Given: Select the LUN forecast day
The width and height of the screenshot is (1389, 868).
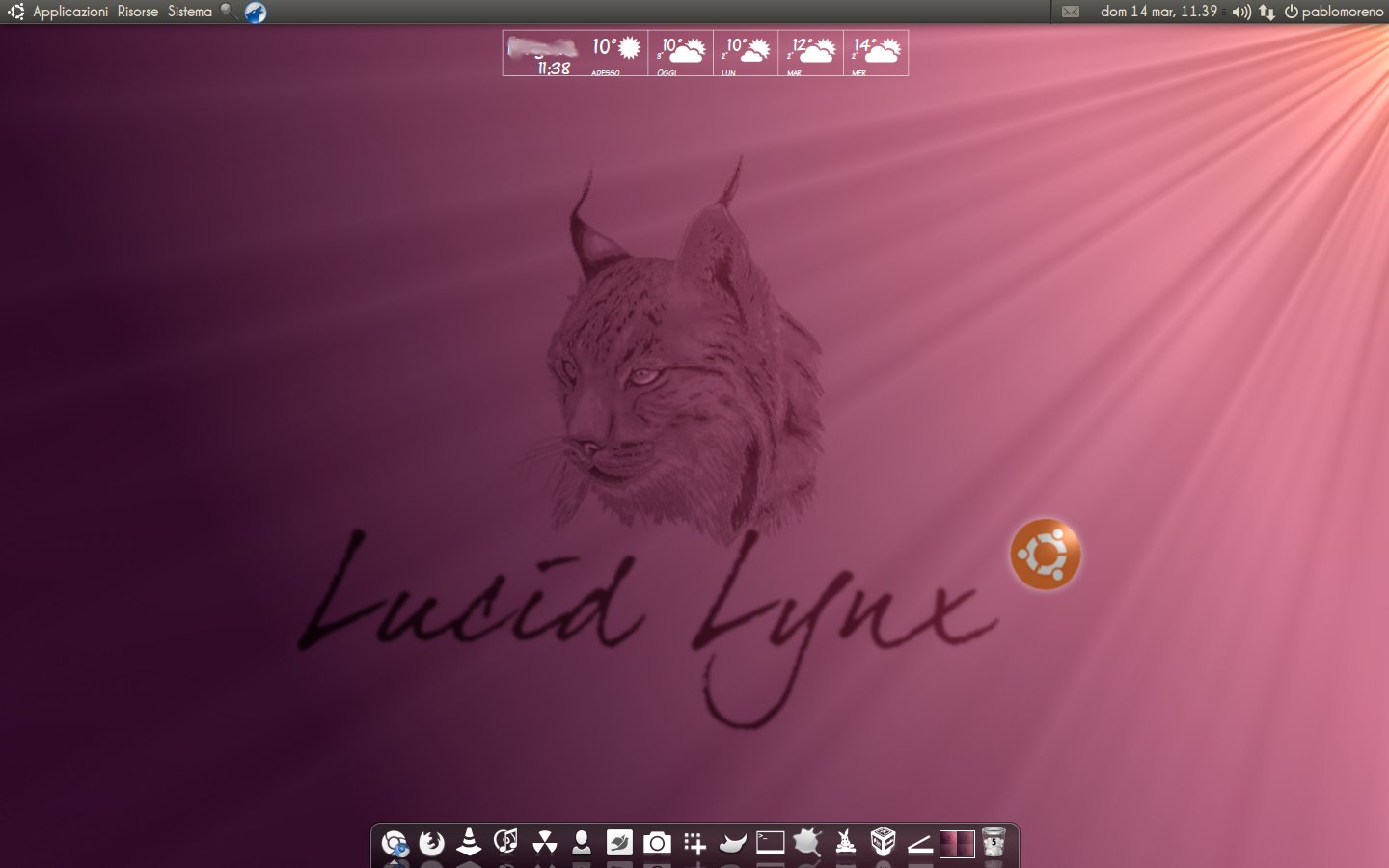Looking at the screenshot, I should (x=746, y=53).
